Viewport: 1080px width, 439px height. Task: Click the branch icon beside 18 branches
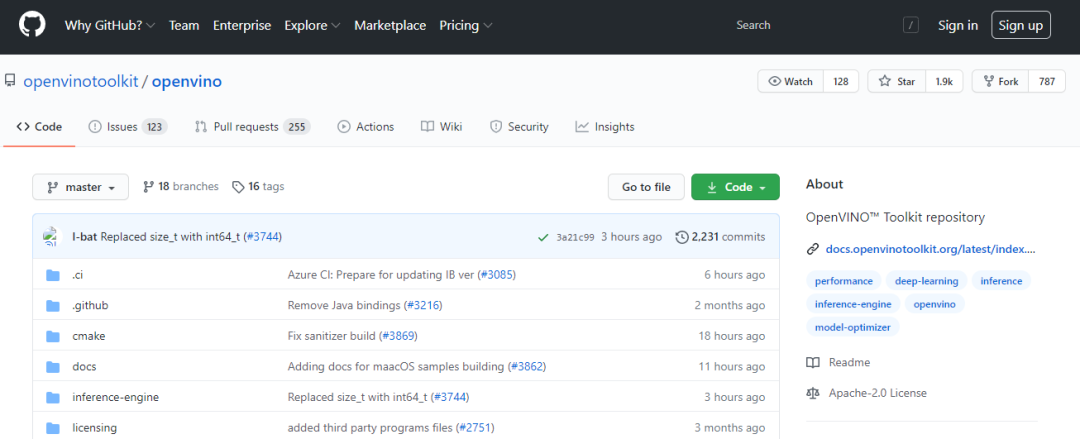pos(148,187)
